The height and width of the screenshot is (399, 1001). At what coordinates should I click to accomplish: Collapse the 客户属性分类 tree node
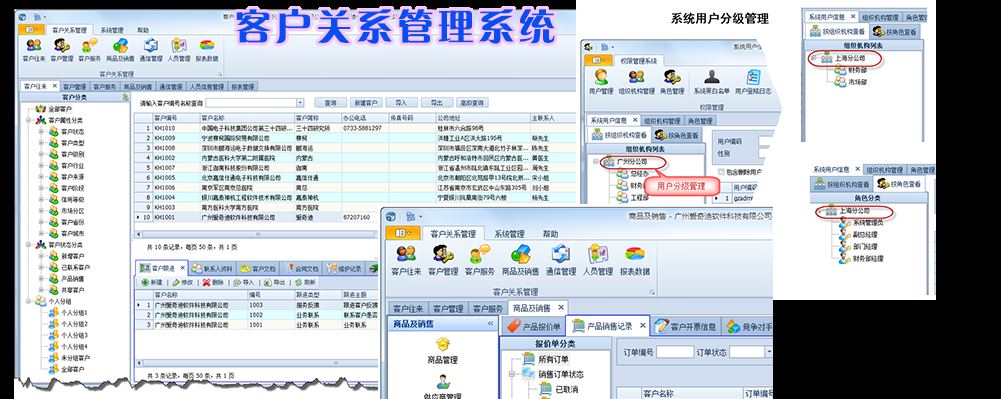click(29, 120)
